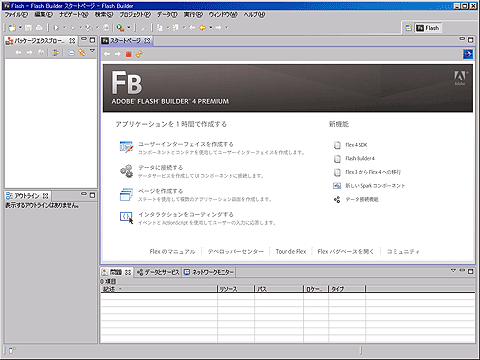480x360 pixels.
Task: Open ページを作成する tutorial link
Action: coord(161,191)
